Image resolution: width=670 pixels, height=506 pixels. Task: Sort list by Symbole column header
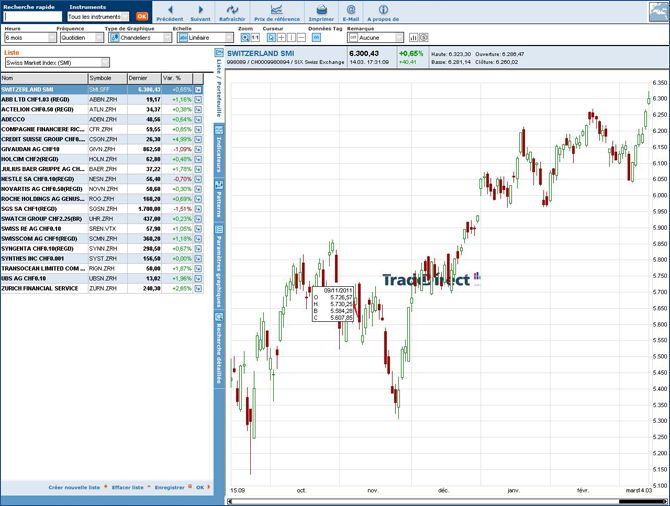point(108,78)
